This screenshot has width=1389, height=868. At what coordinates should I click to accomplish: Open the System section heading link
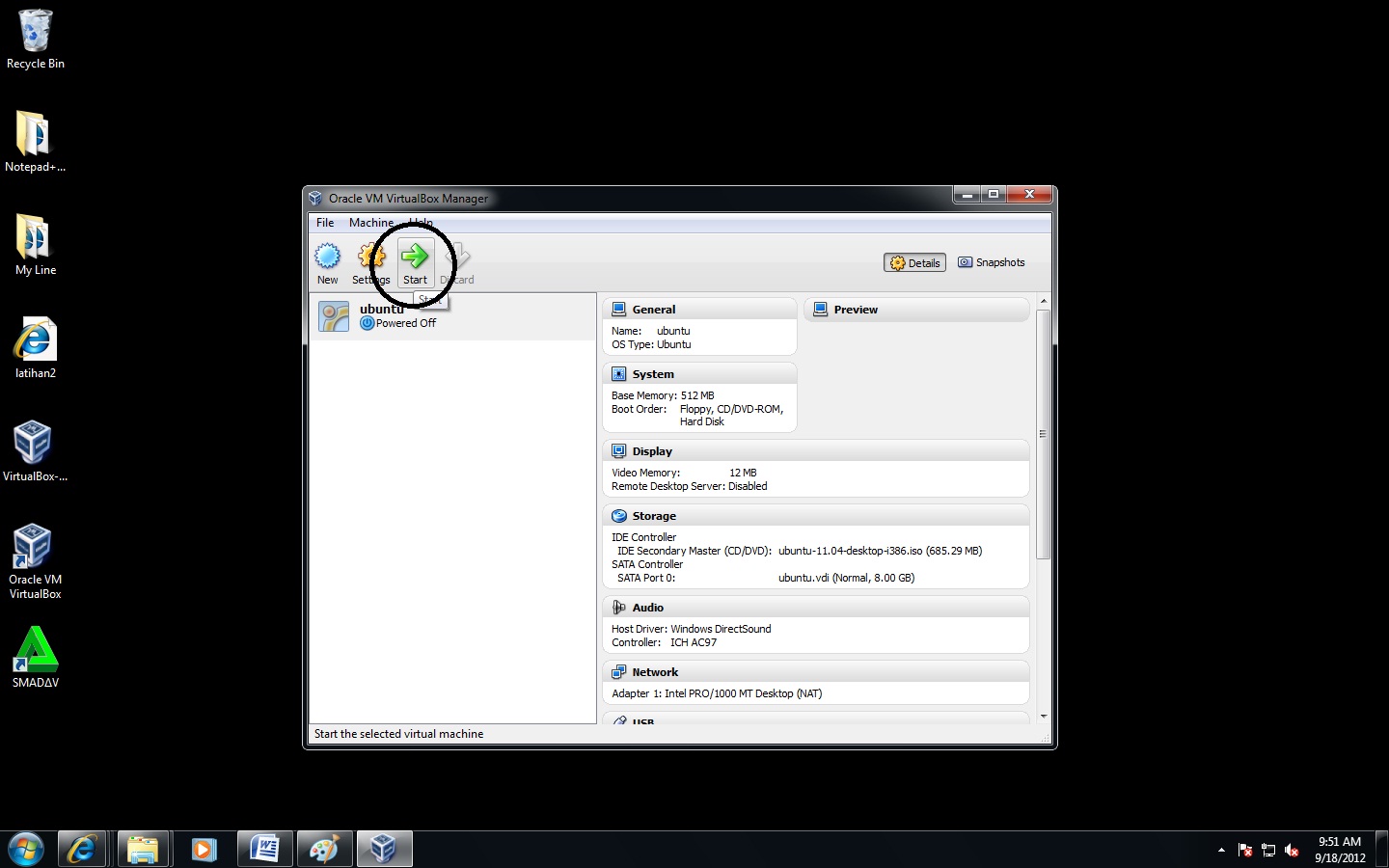click(x=653, y=374)
